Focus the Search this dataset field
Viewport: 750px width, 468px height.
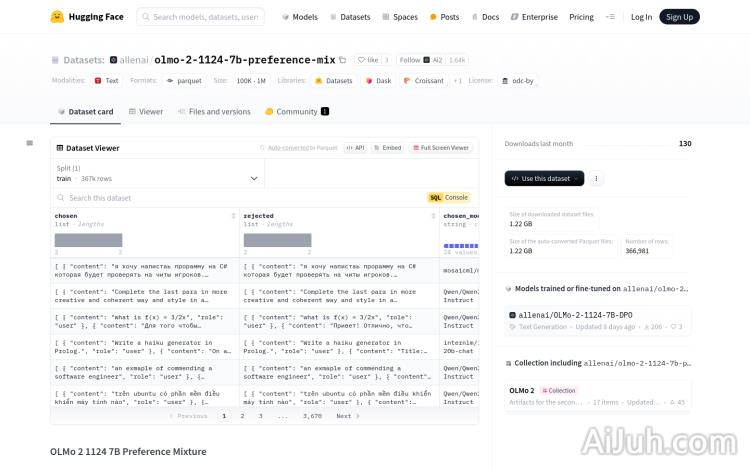[x=239, y=198]
